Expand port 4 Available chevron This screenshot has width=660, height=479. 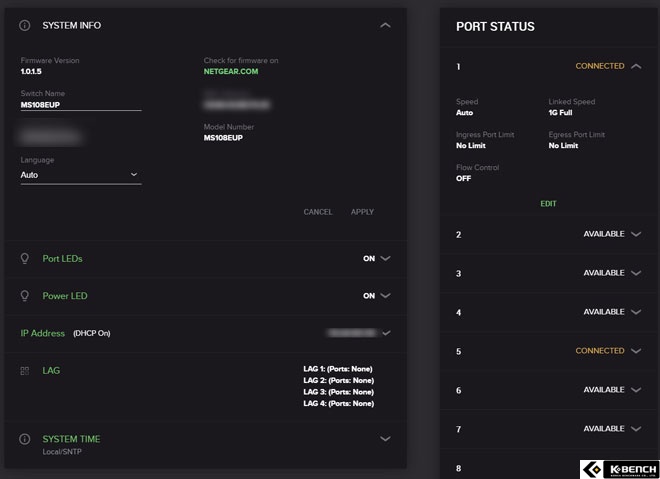coord(636,312)
